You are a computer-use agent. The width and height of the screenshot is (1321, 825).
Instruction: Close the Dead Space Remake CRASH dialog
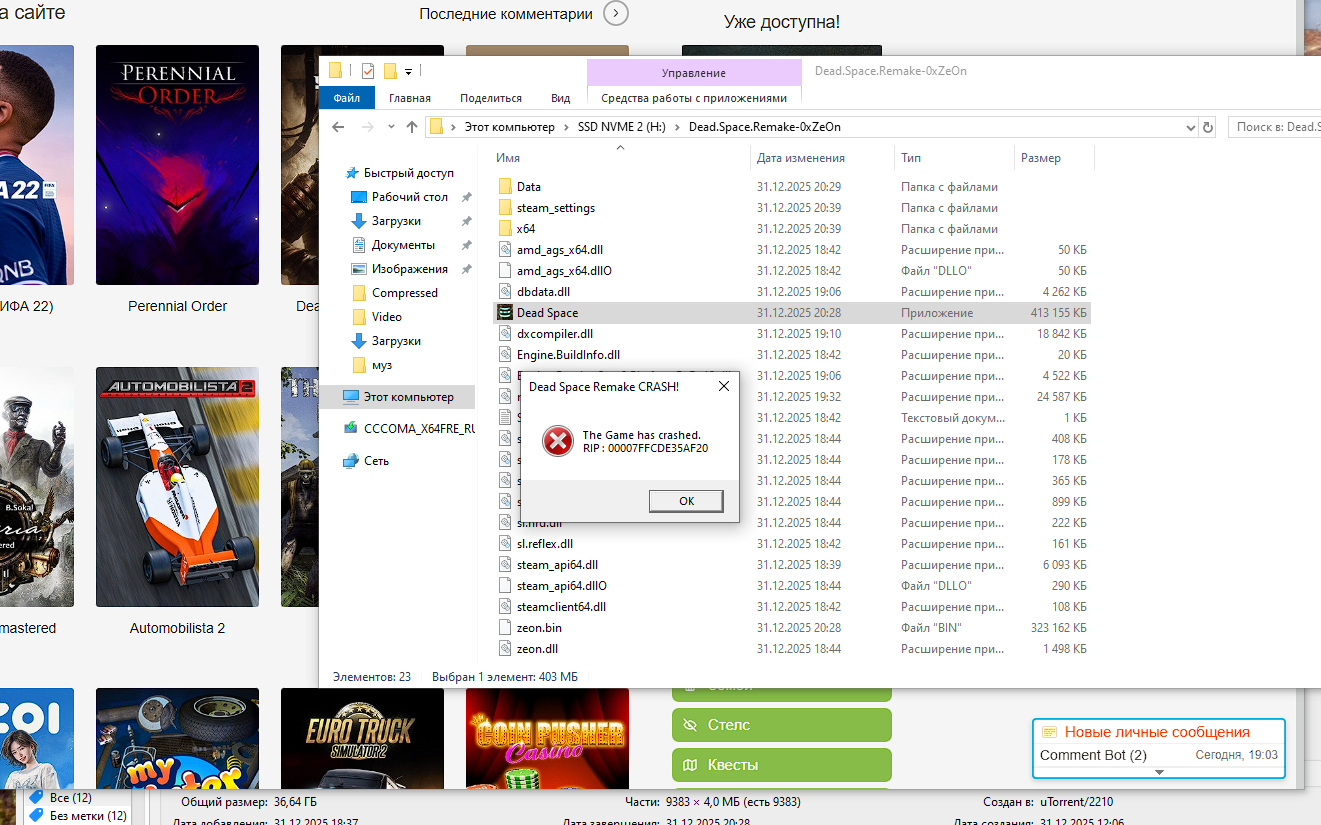click(723, 386)
